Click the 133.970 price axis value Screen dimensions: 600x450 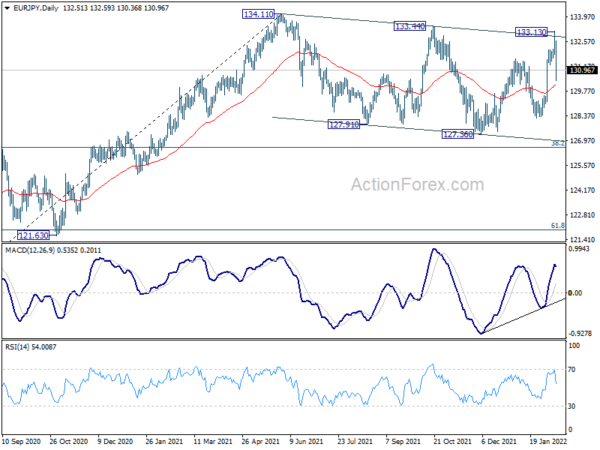pos(582,17)
